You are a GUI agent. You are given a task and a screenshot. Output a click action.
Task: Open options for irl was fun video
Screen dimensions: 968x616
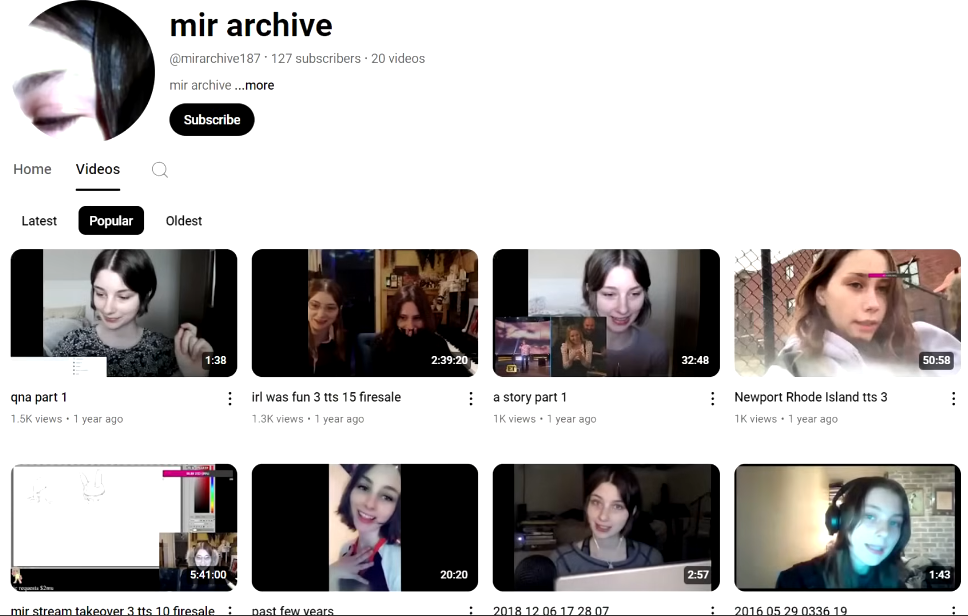pos(471,399)
